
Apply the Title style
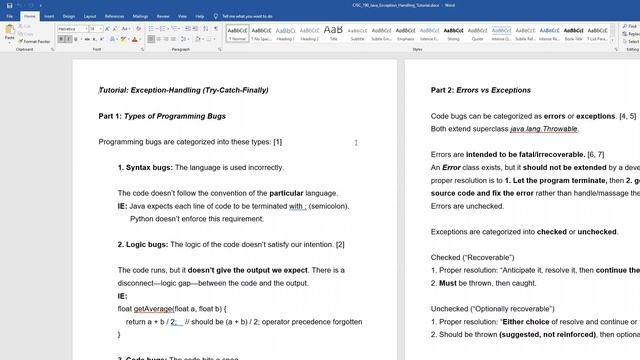click(x=333, y=33)
